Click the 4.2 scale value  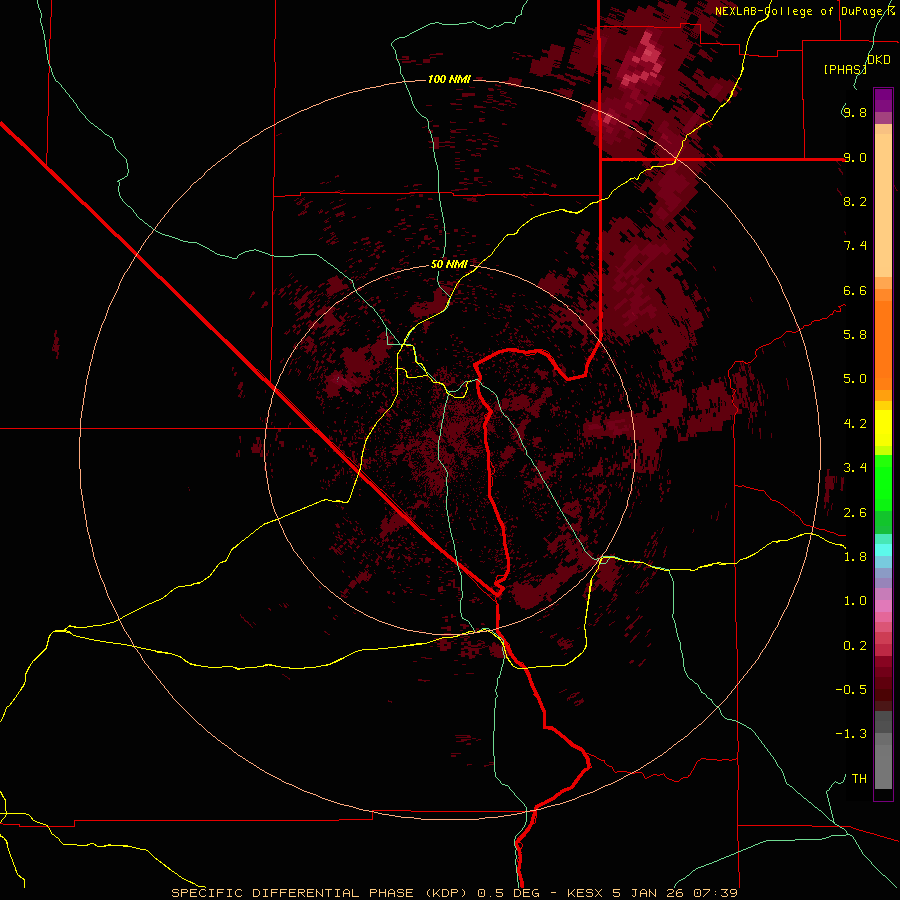pos(855,424)
